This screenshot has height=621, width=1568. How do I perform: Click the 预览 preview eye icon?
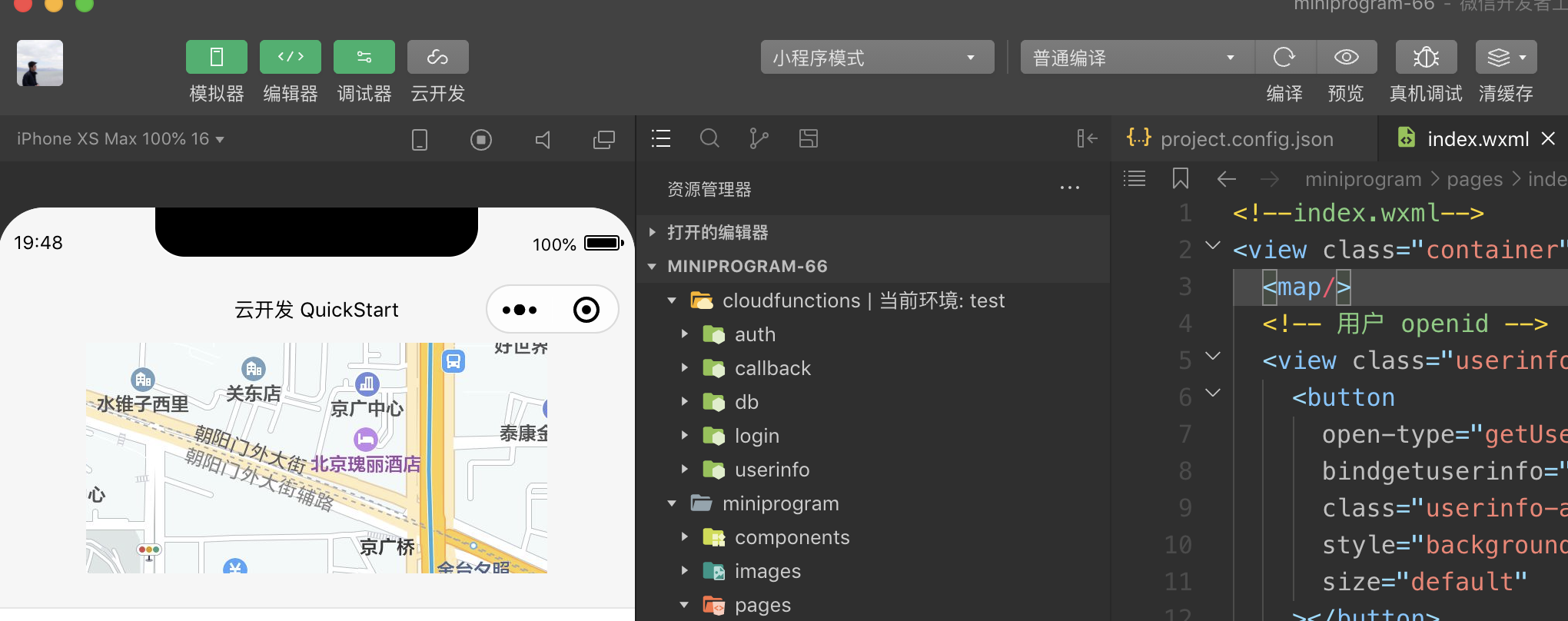coord(1346,58)
